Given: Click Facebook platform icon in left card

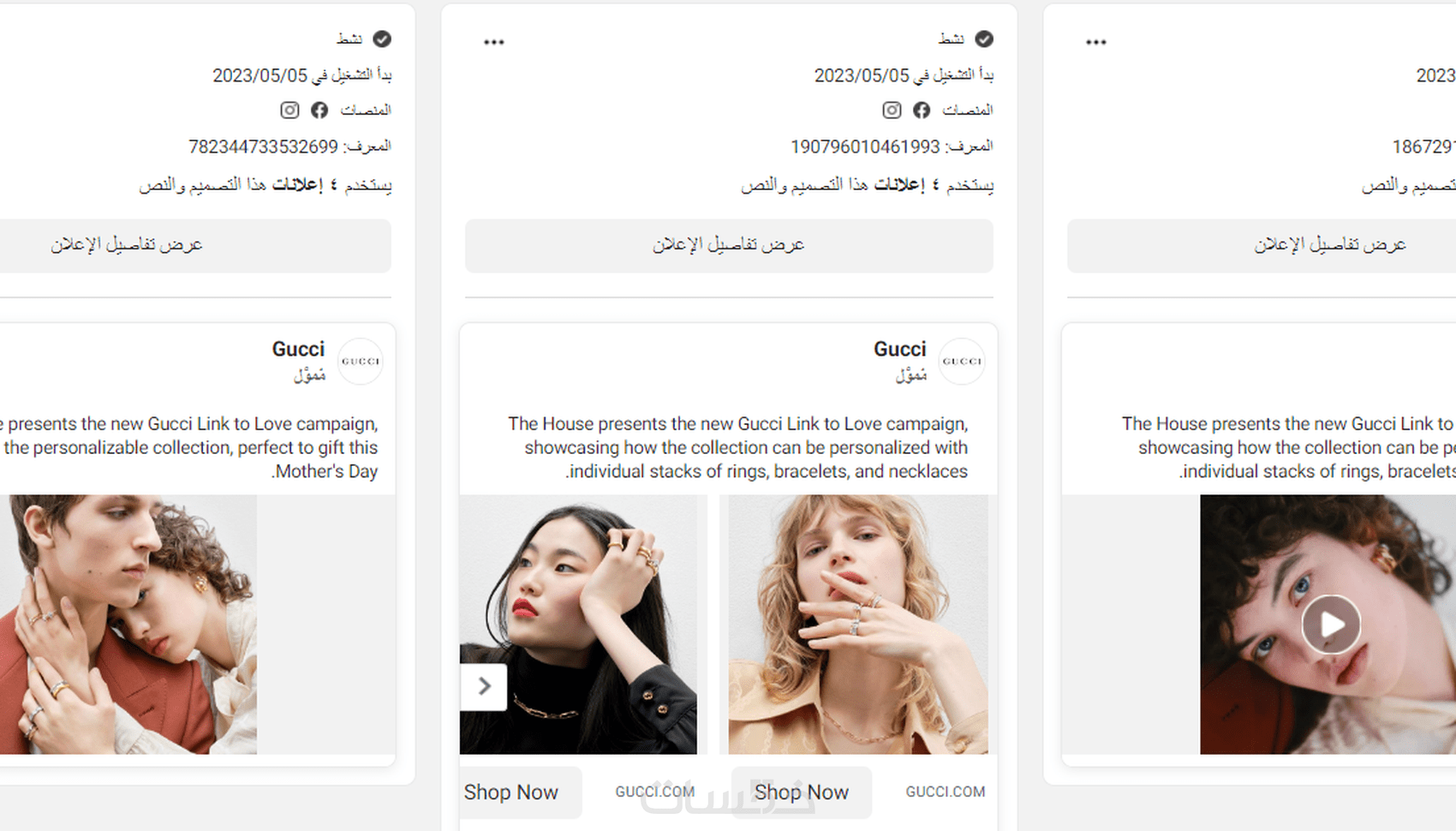Looking at the screenshot, I should [319, 111].
